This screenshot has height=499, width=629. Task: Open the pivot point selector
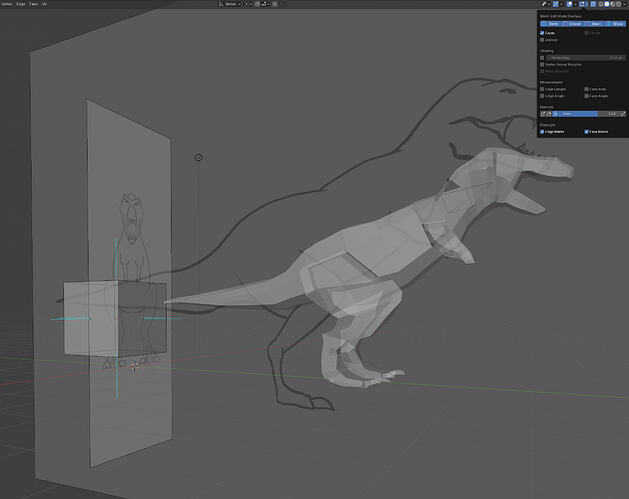[248, 4]
